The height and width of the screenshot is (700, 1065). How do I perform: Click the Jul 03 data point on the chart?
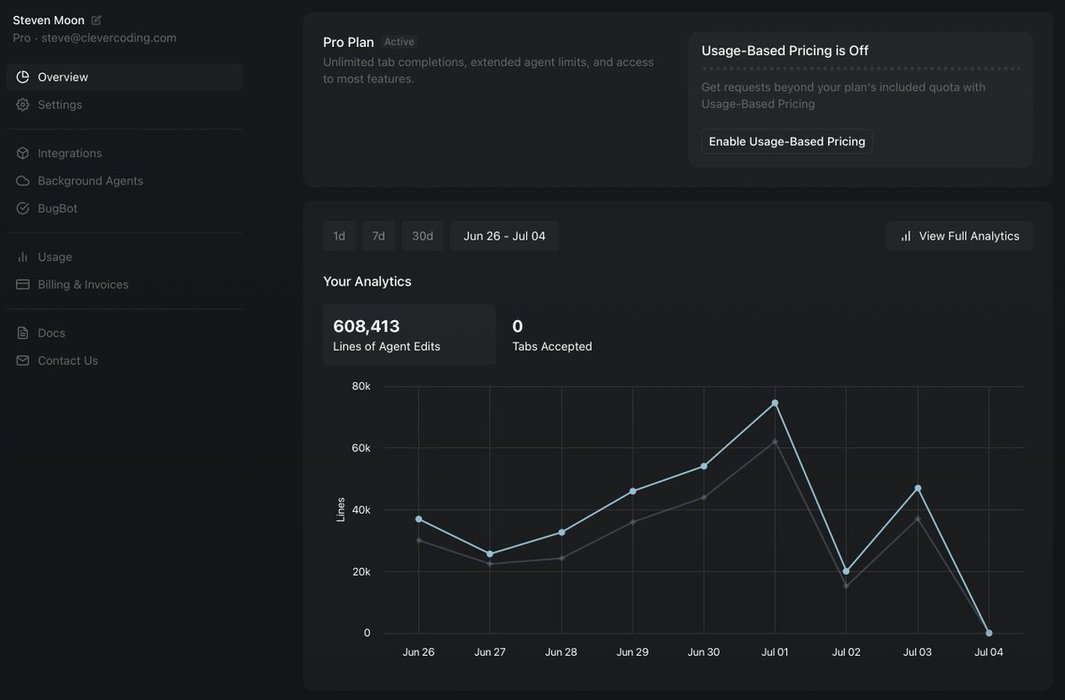[918, 488]
